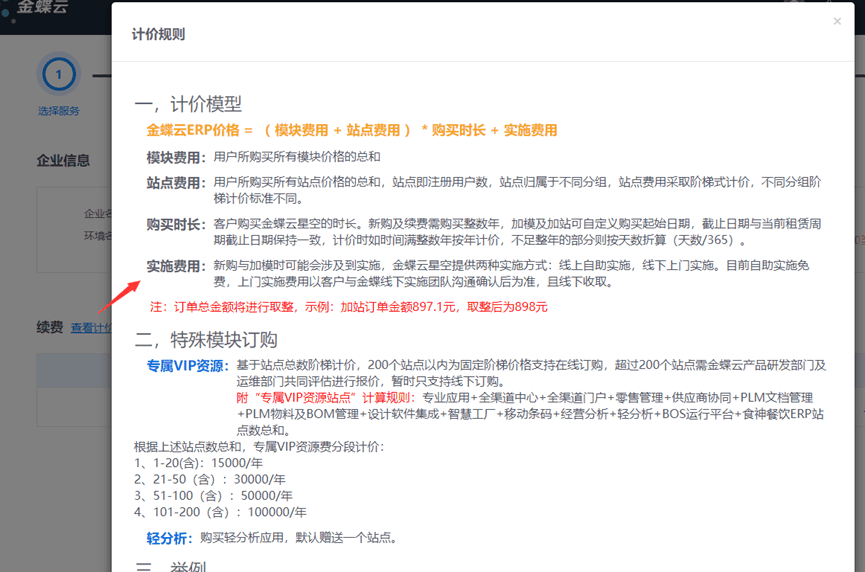Click the tier 21-50（含）：30000/年
This screenshot has height=572, width=865.
(x=210, y=479)
